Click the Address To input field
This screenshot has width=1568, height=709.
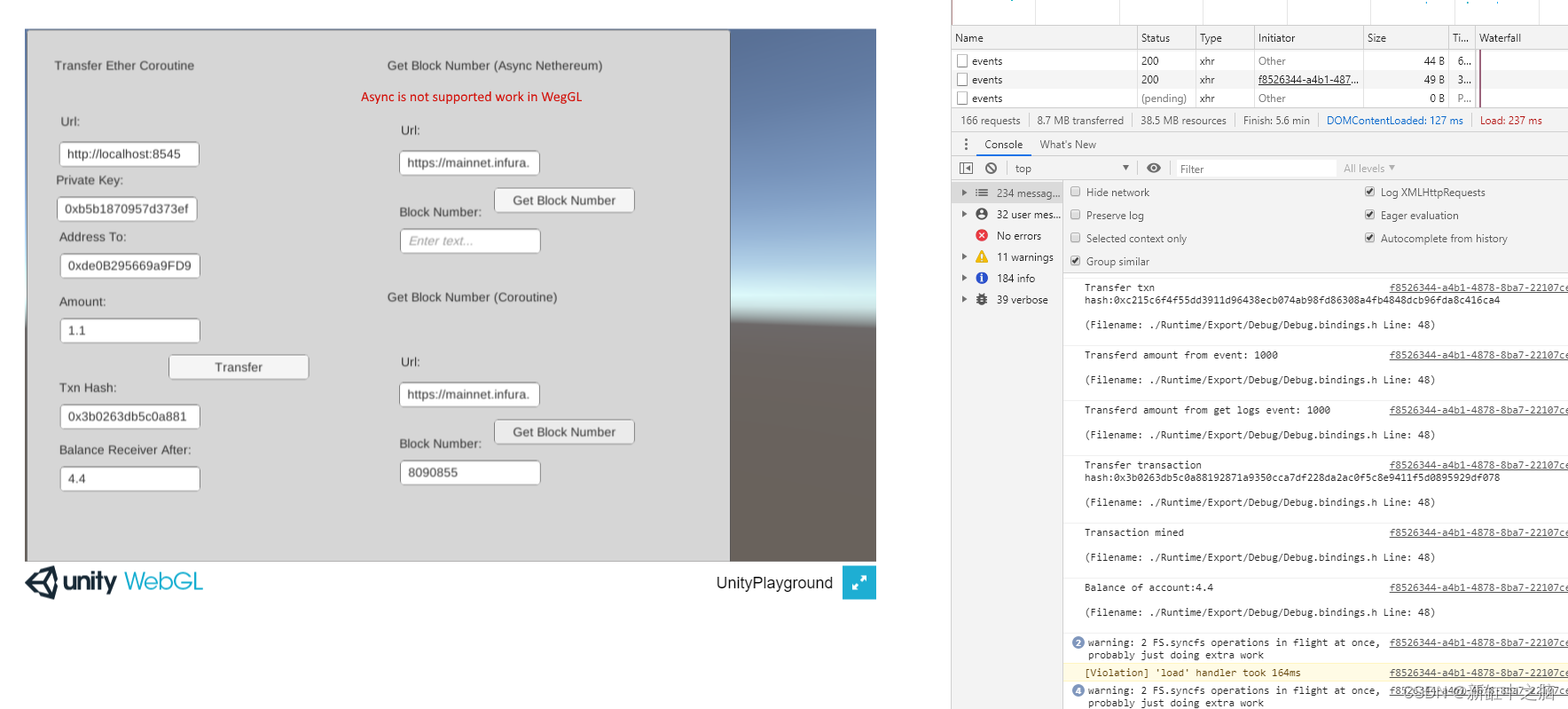pos(129,265)
